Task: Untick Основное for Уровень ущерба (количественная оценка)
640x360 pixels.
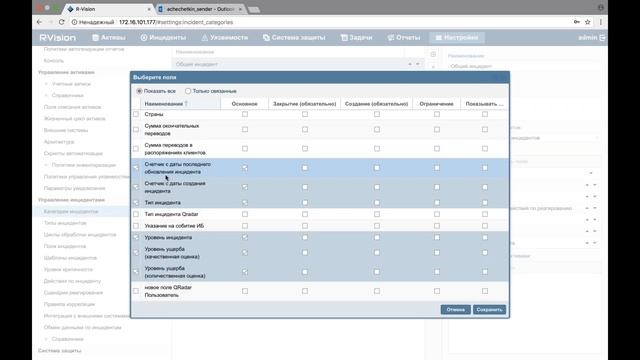Action: tap(245, 272)
